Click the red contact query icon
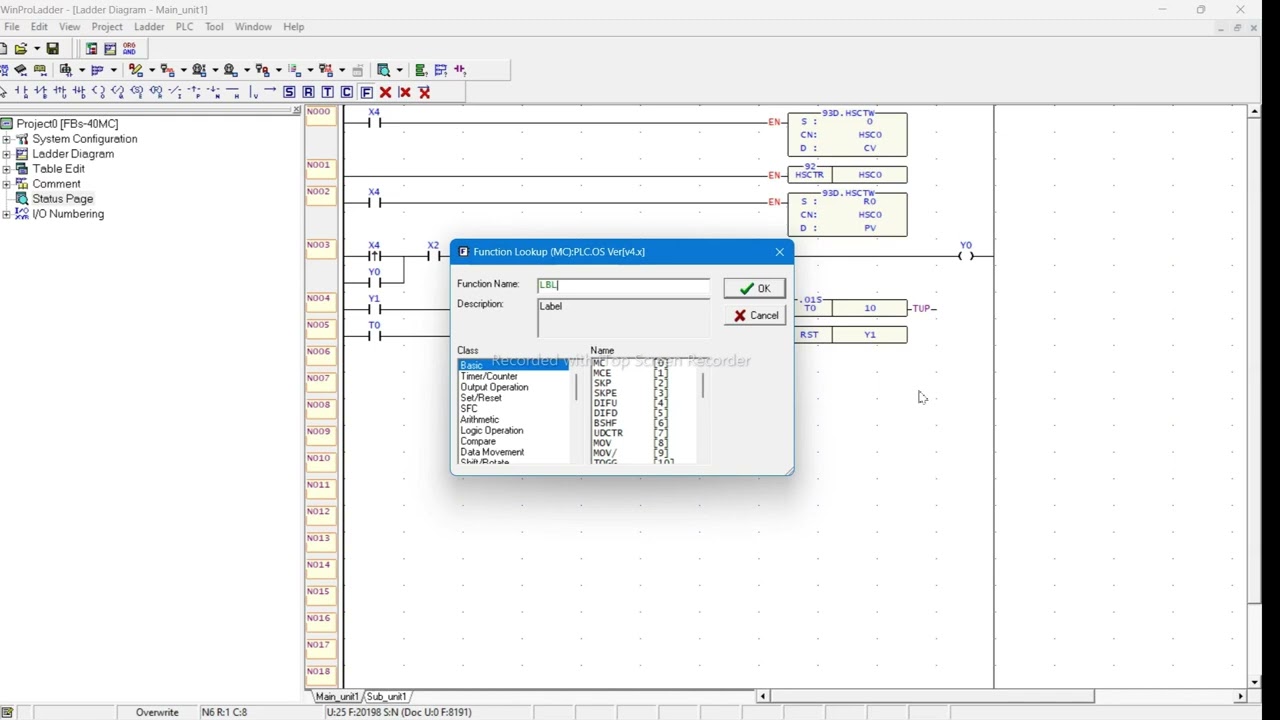Viewport: 1280px width, 720px height. (459, 70)
